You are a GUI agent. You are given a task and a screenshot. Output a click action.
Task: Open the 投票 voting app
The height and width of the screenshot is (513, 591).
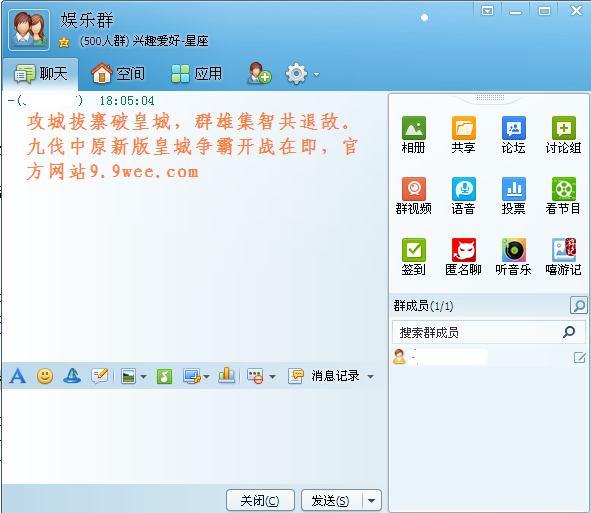coord(513,196)
